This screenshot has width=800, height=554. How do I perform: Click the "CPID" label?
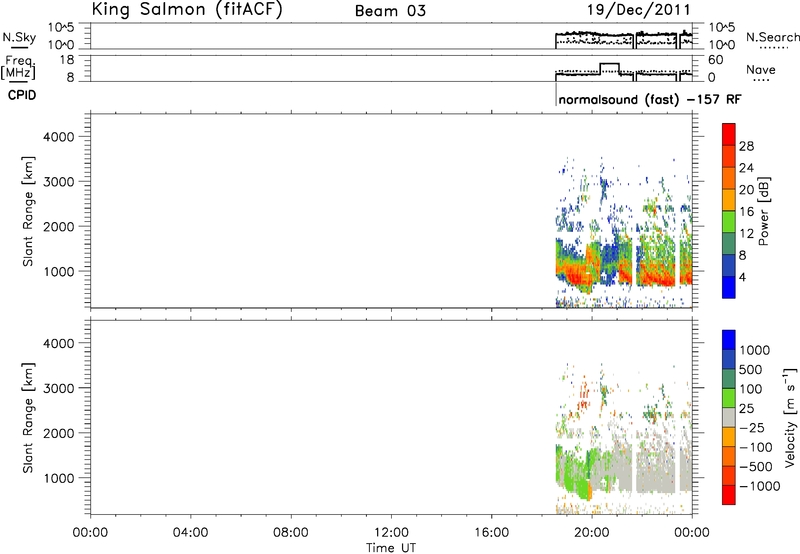[22, 95]
